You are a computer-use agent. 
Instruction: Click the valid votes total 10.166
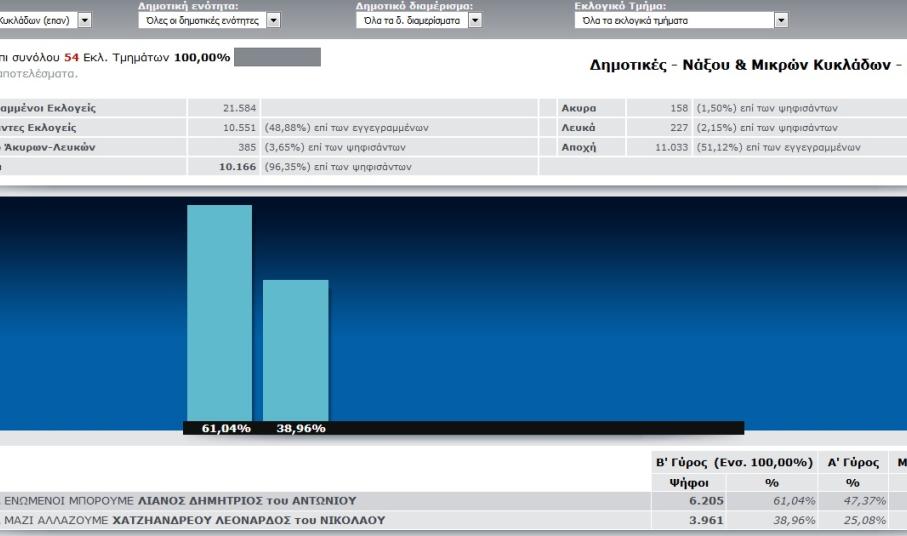[239, 166]
